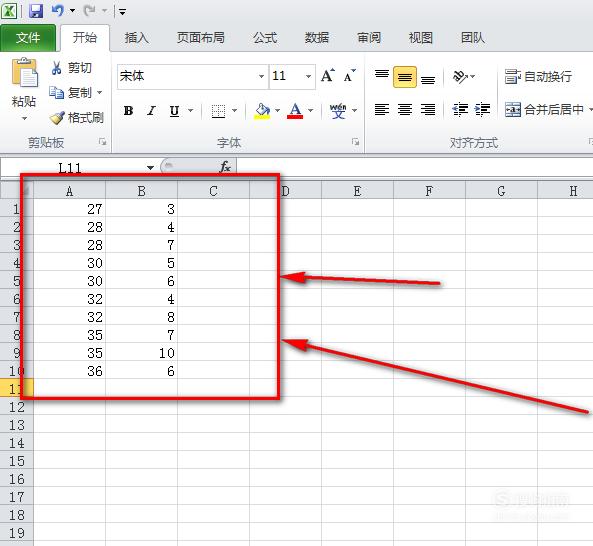The image size is (593, 546).
Task: Decrease font size with small A icon
Action: pyautogui.click(x=350, y=76)
